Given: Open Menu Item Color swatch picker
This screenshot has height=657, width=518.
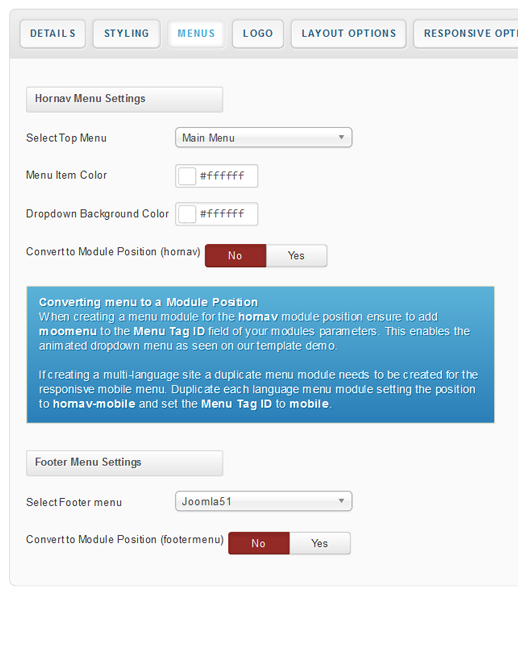Looking at the screenshot, I should click(187, 176).
